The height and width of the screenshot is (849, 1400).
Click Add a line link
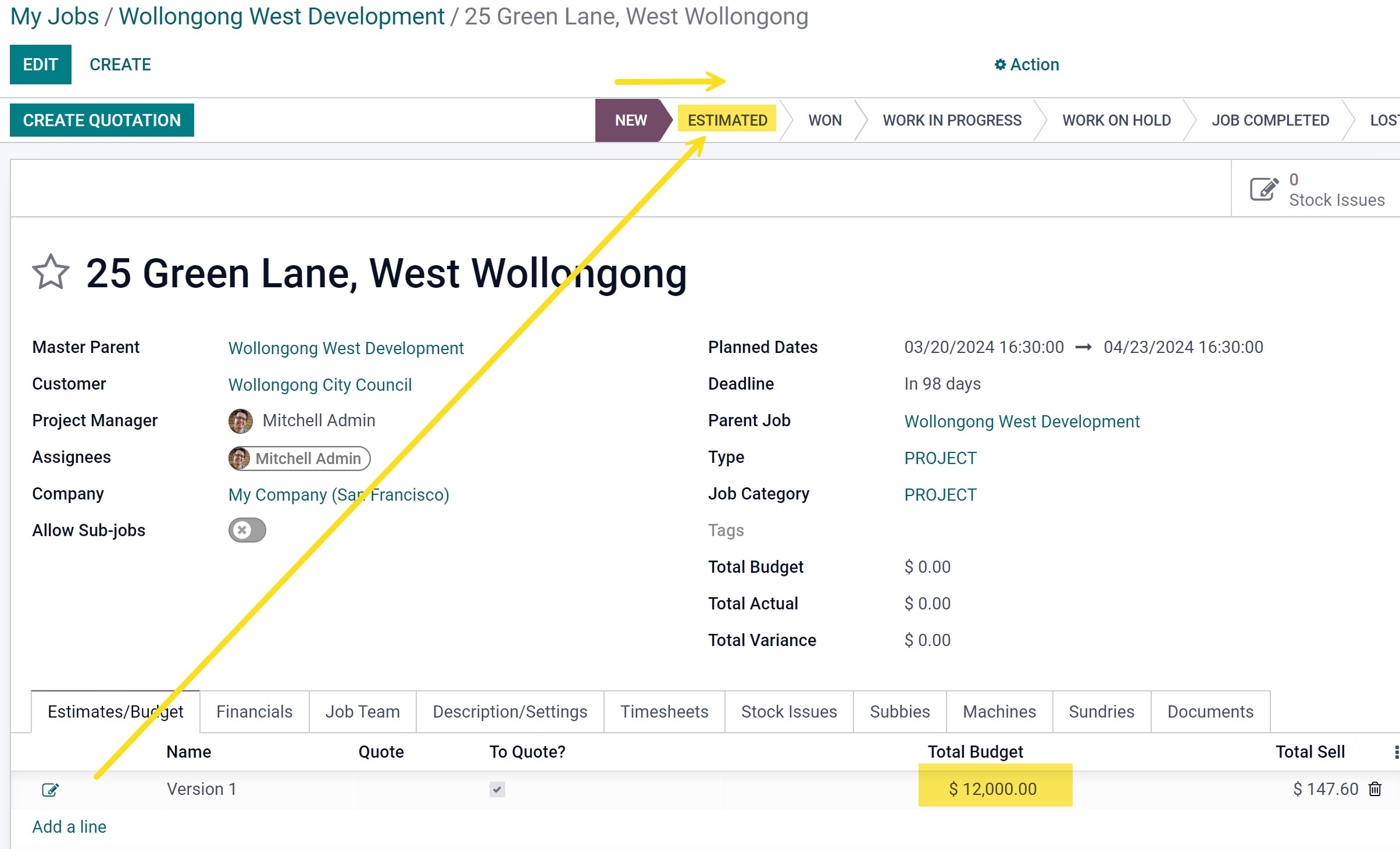(69, 826)
